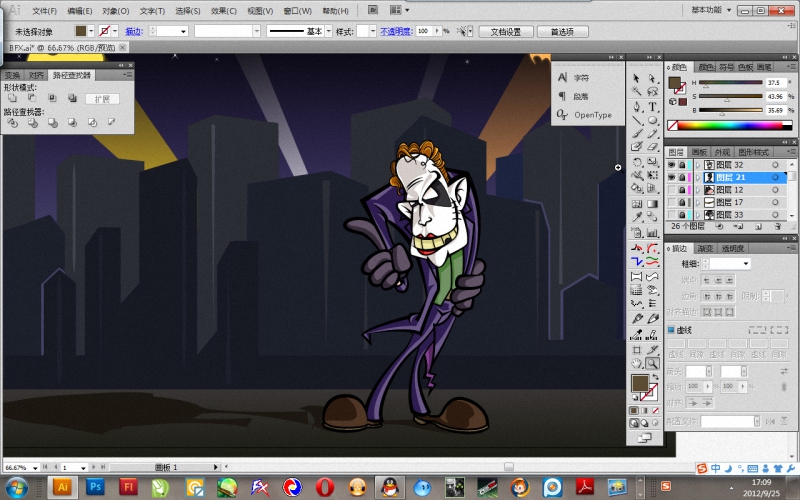Select the Artboard tool
The image size is (800, 500).
636,350
